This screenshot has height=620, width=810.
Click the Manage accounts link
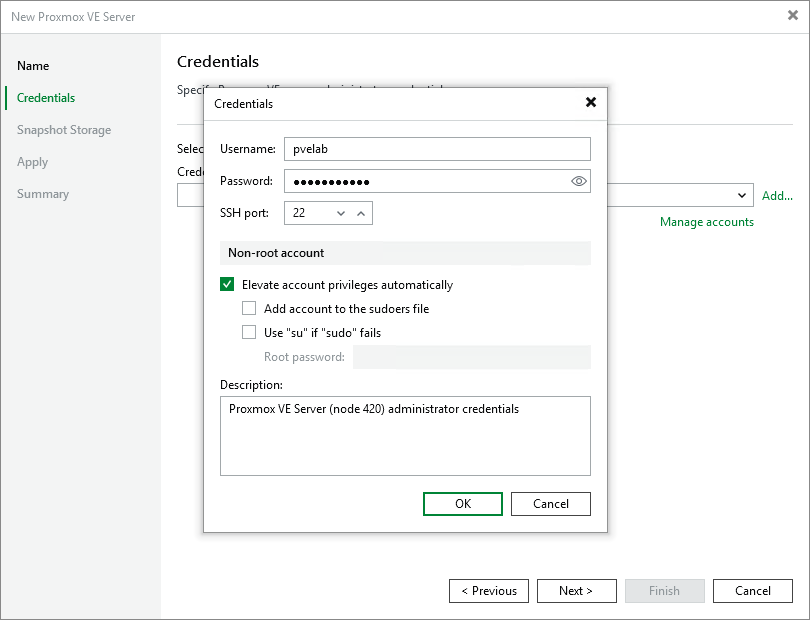[x=706, y=221]
